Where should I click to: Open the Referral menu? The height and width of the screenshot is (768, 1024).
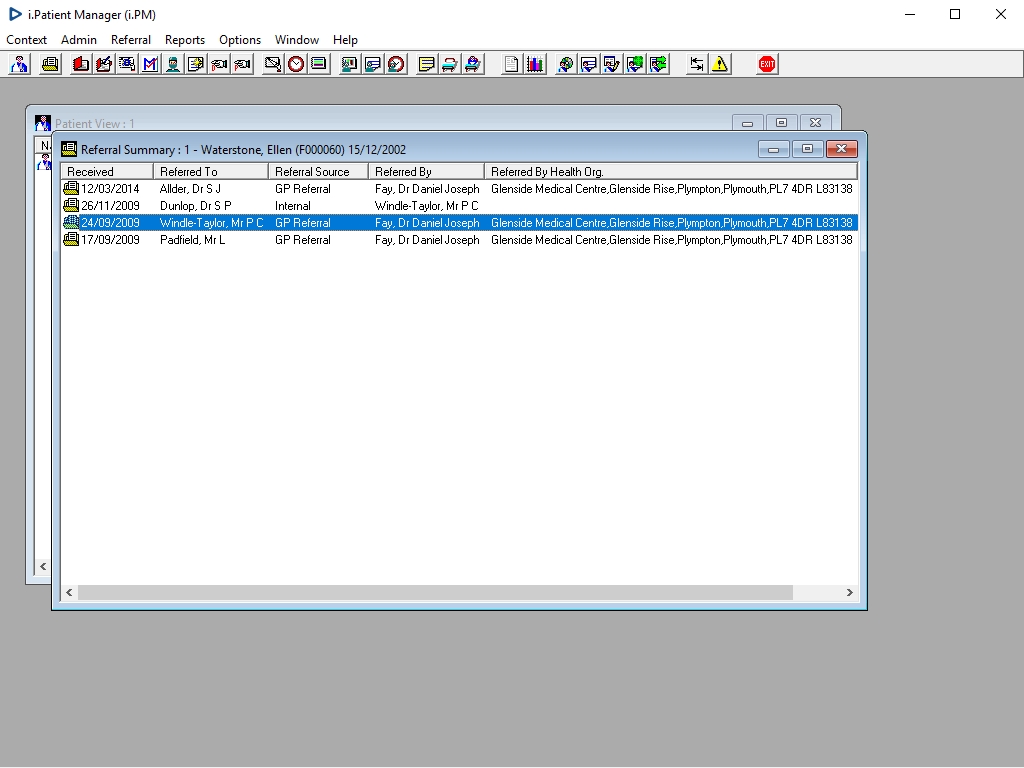tap(131, 40)
